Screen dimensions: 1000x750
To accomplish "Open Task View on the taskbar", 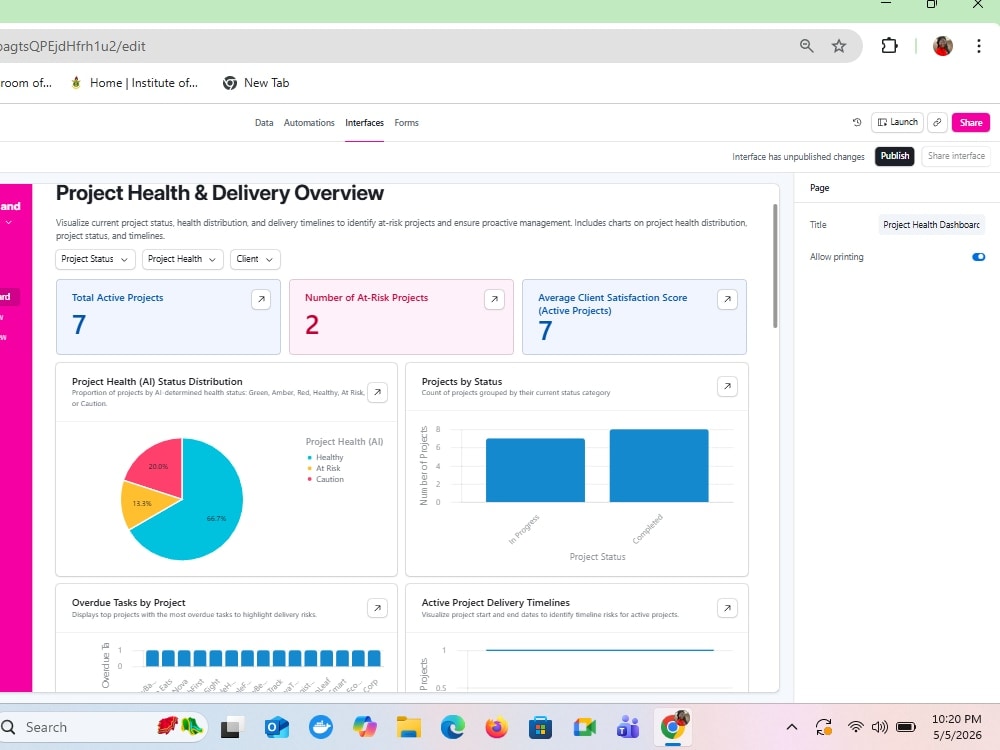I will [x=232, y=727].
